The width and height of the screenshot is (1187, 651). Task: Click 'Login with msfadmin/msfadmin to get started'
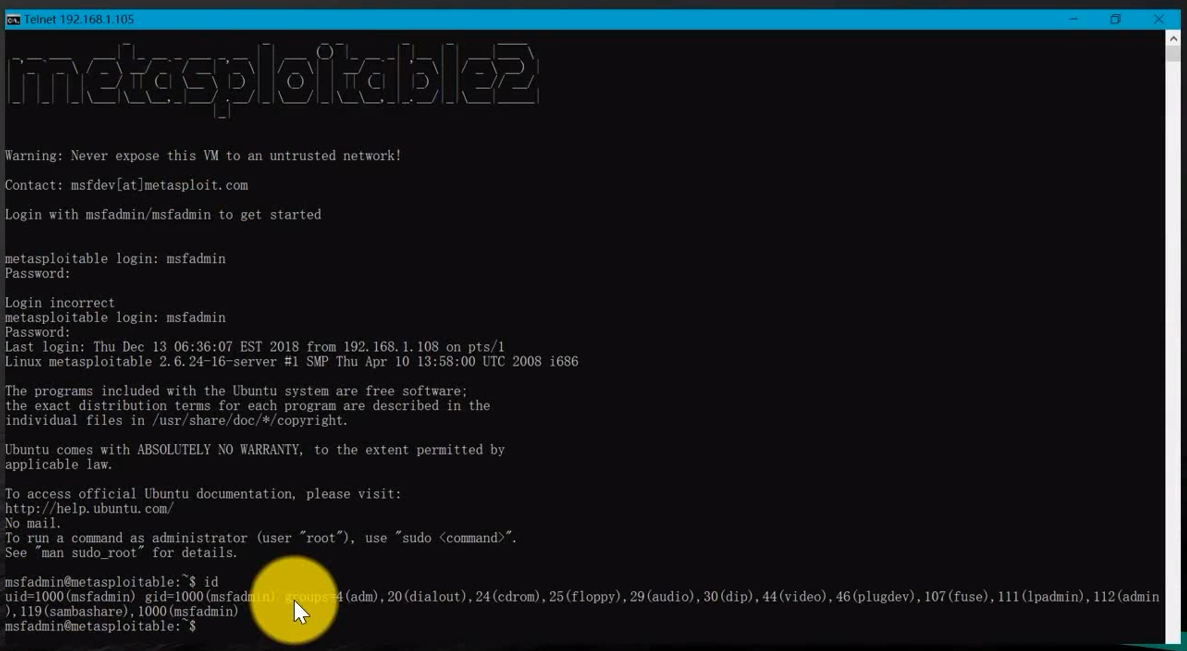coord(163,215)
